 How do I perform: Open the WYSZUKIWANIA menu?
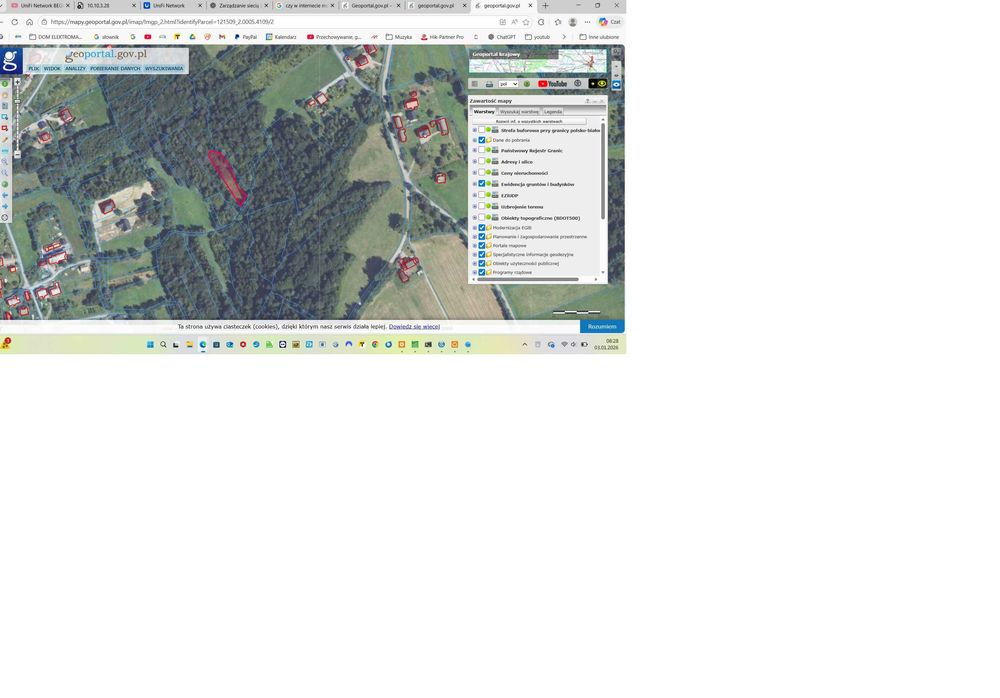tap(164, 68)
